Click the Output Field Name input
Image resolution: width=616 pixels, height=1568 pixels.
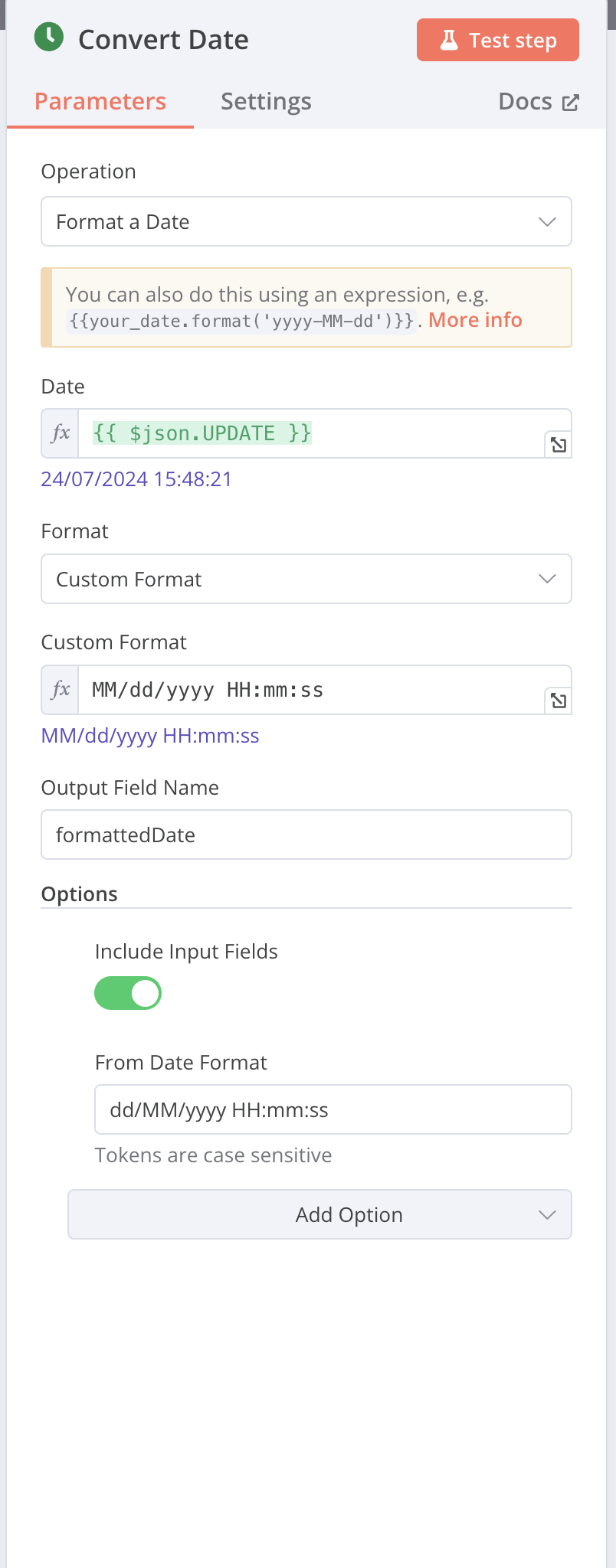click(x=306, y=835)
